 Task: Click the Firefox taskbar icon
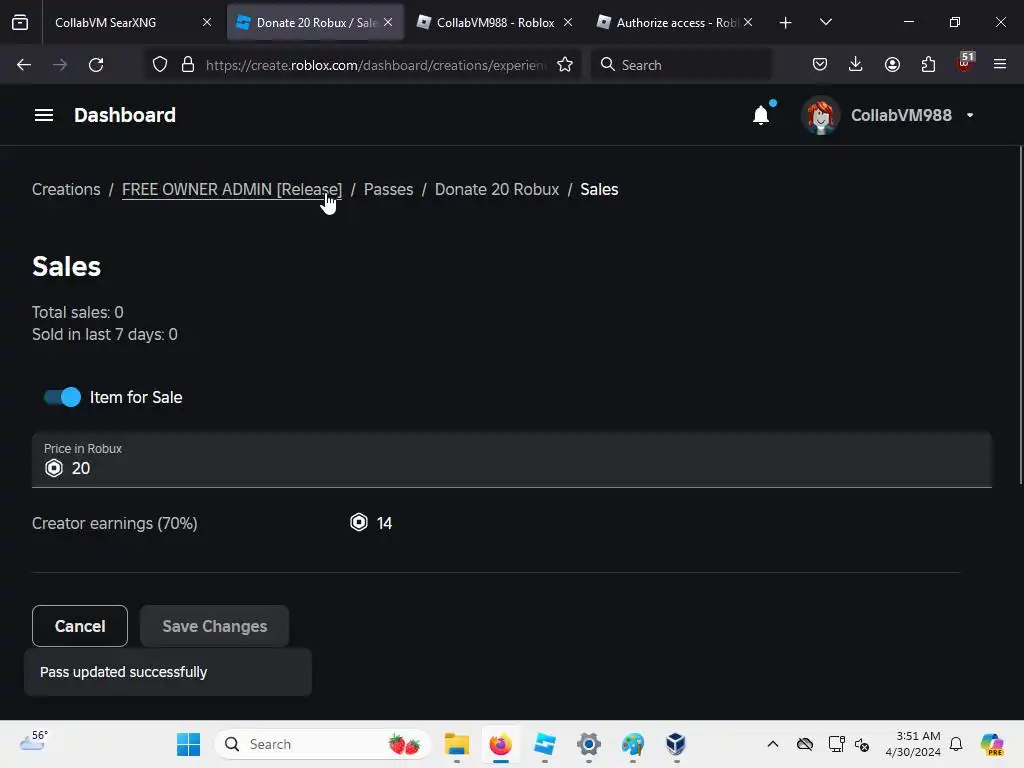pos(501,744)
